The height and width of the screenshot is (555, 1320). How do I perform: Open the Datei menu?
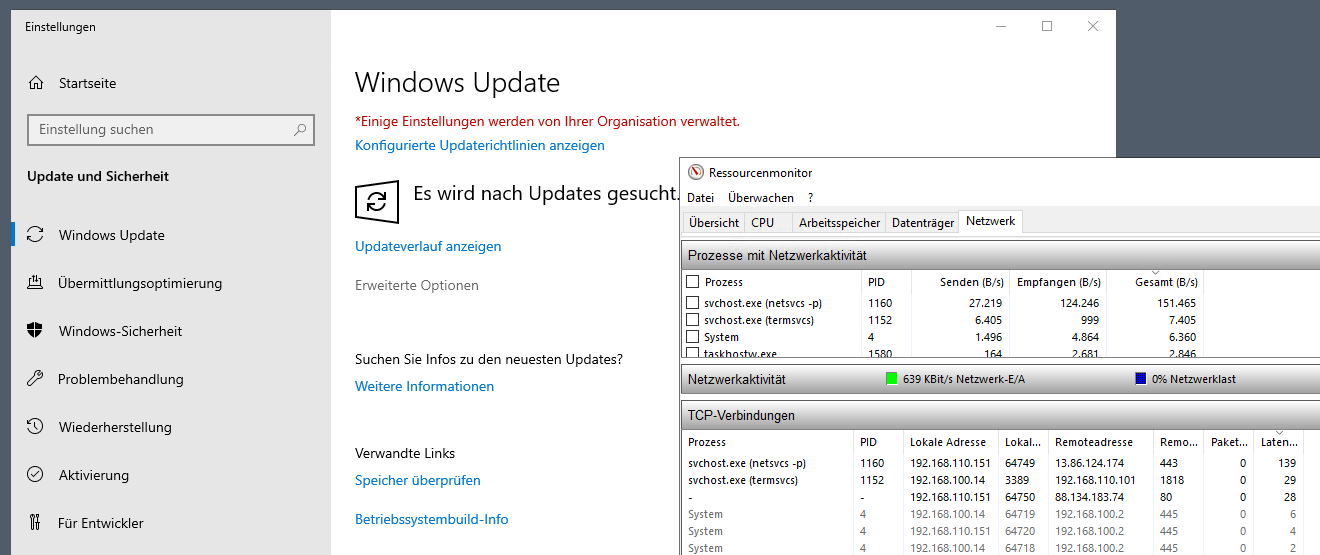click(x=700, y=198)
